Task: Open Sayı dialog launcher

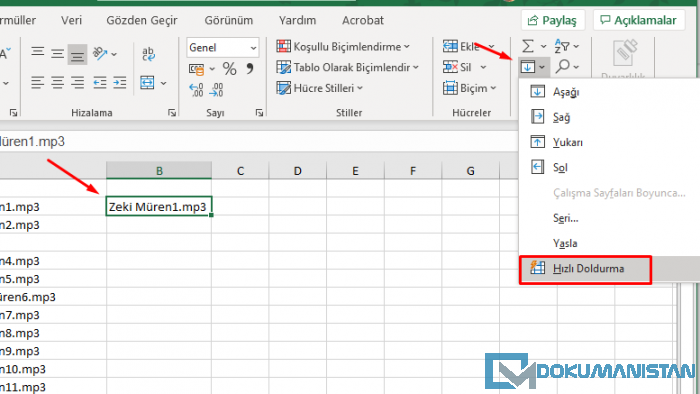Action: (259, 113)
